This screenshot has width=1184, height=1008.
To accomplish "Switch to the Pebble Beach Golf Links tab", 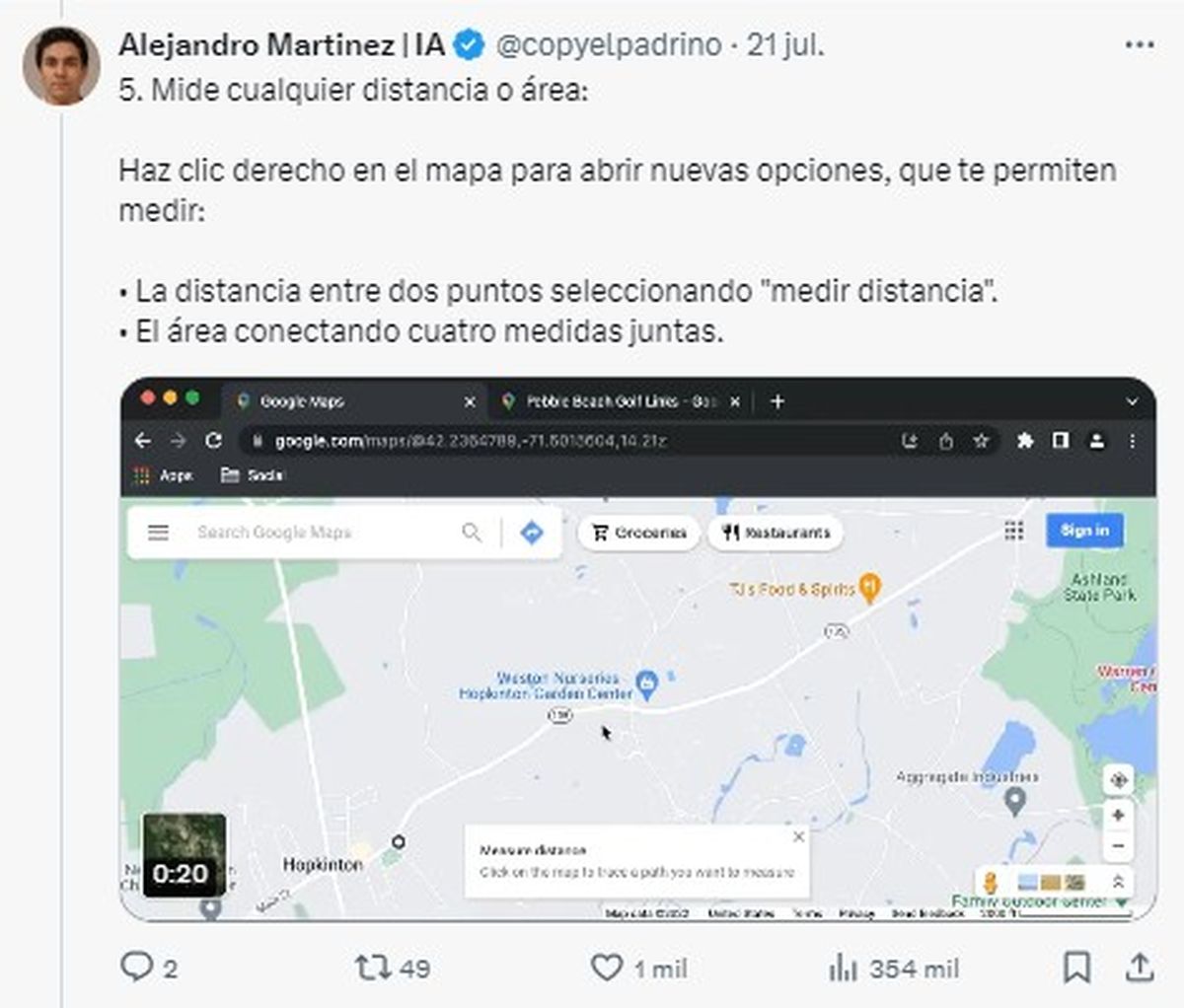I will [612, 401].
